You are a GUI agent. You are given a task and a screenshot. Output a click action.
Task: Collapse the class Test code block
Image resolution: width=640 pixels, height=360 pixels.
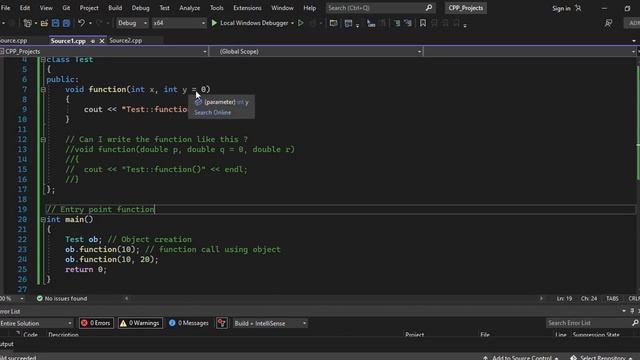click(43, 60)
